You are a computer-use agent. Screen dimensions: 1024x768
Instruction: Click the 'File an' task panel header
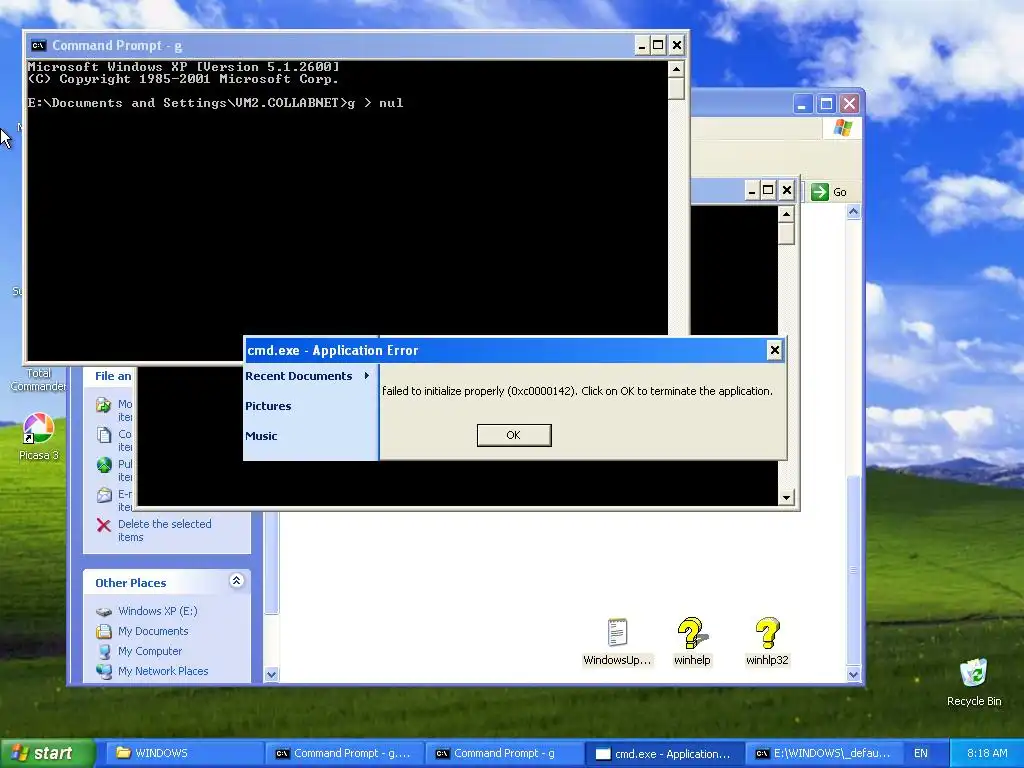click(113, 376)
